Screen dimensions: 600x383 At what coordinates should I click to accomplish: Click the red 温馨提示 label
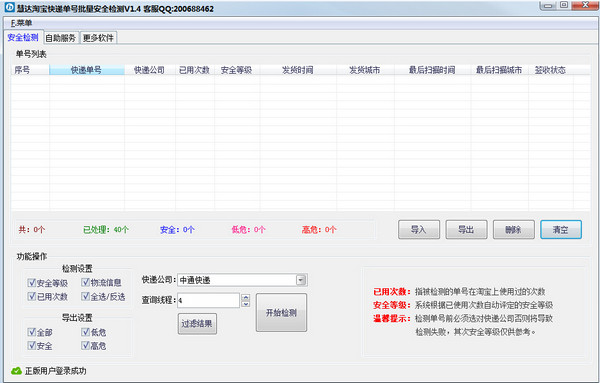click(x=392, y=318)
